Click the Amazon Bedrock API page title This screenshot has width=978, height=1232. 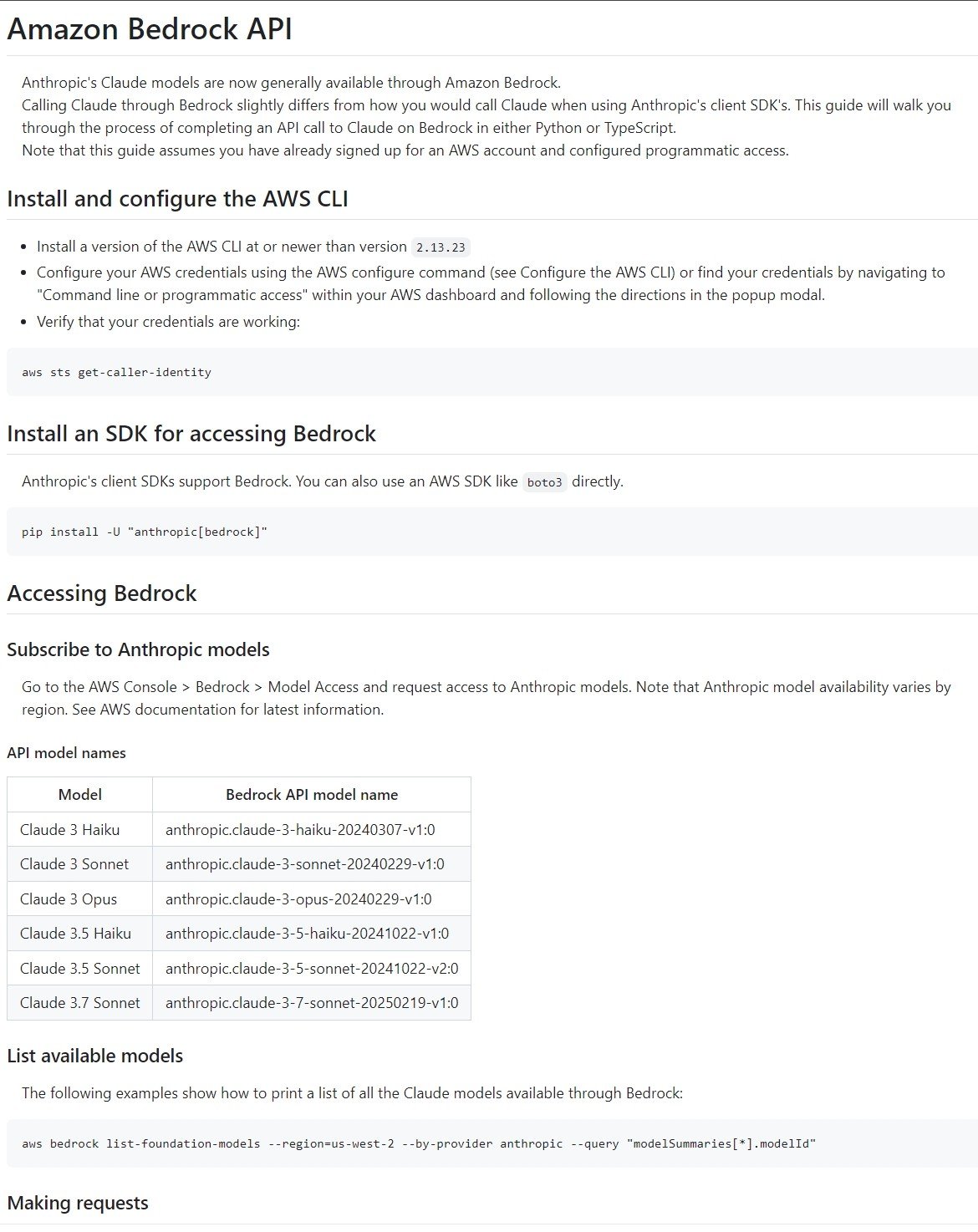pyautogui.click(x=150, y=29)
